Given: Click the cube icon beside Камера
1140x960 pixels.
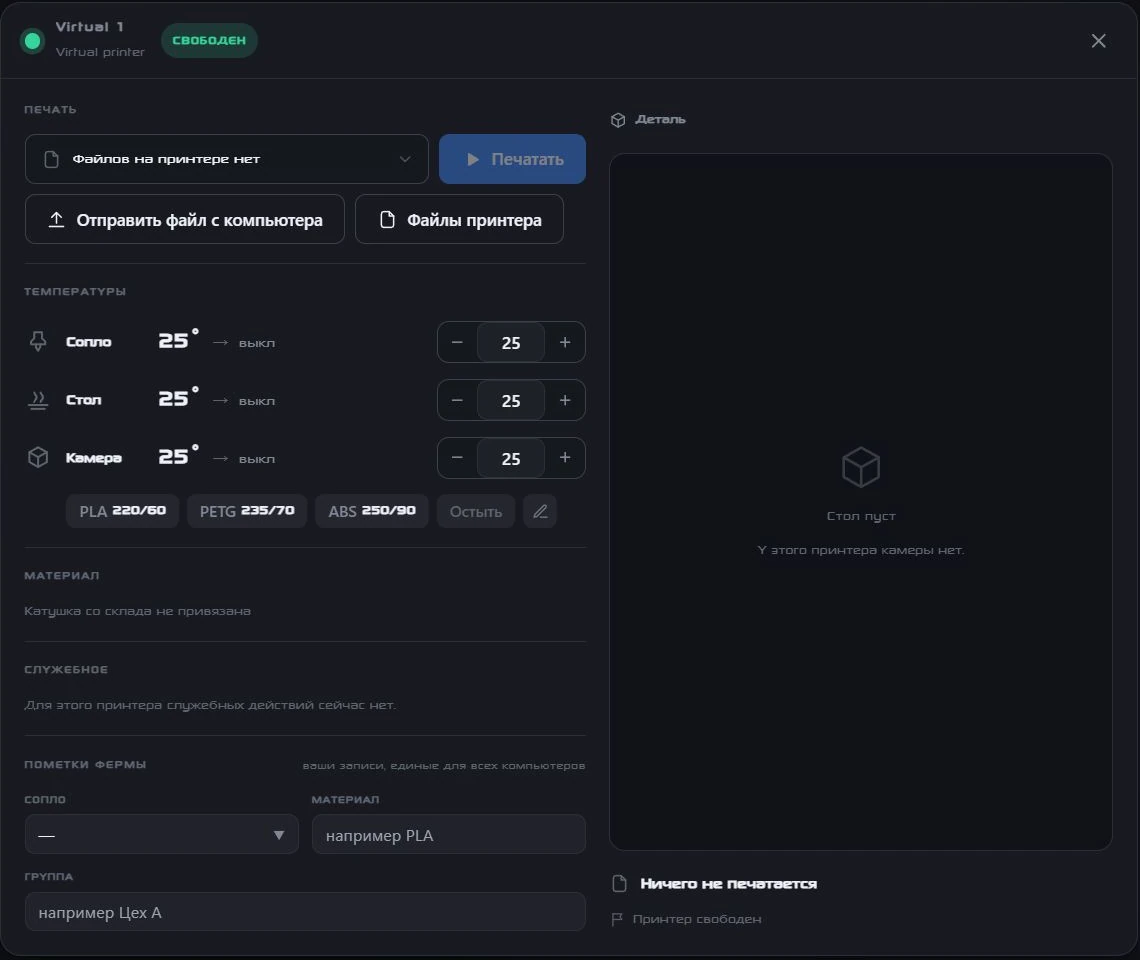Looking at the screenshot, I should pos(38,457).
